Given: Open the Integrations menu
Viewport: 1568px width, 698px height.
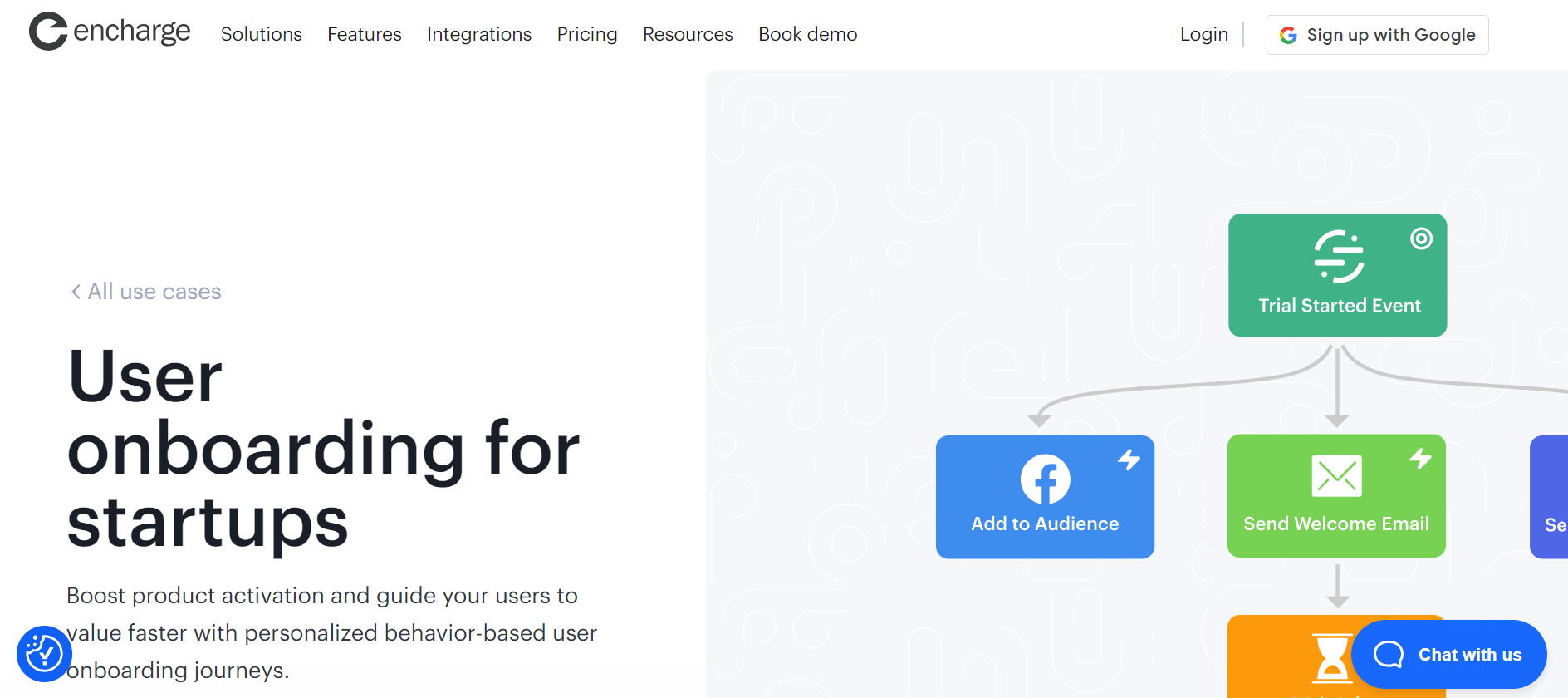Looking at the screenshot, I should point(479,34).
